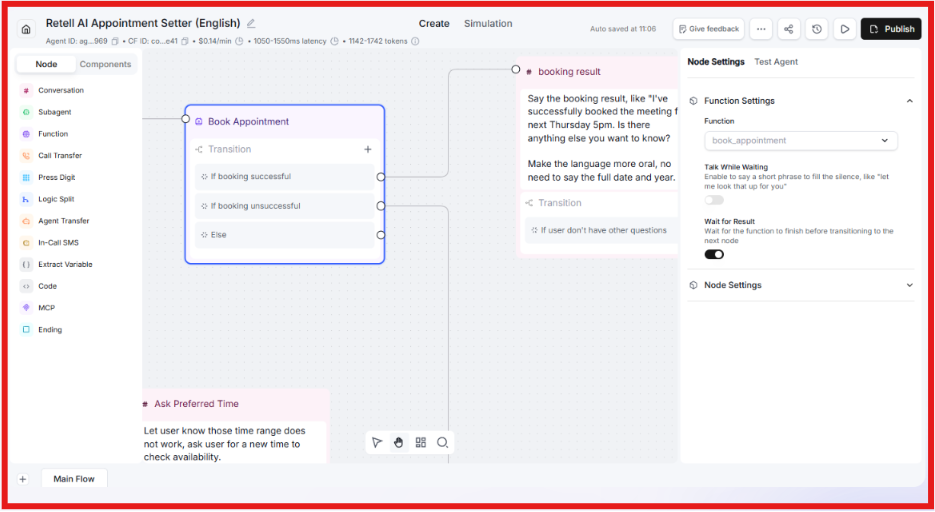Select the Else transition
The height and width of the screenshot is (512, 935).
click(284, 235)
